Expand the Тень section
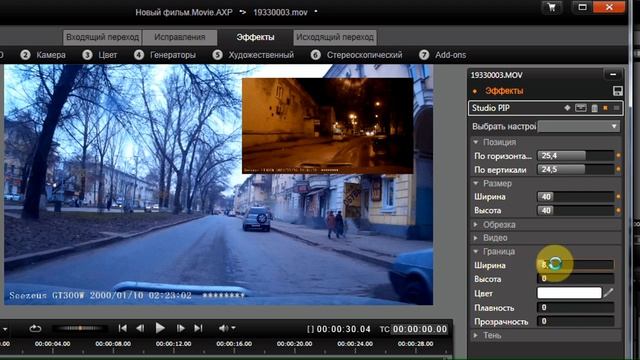The image size is (640, 360). click(476, 335)
